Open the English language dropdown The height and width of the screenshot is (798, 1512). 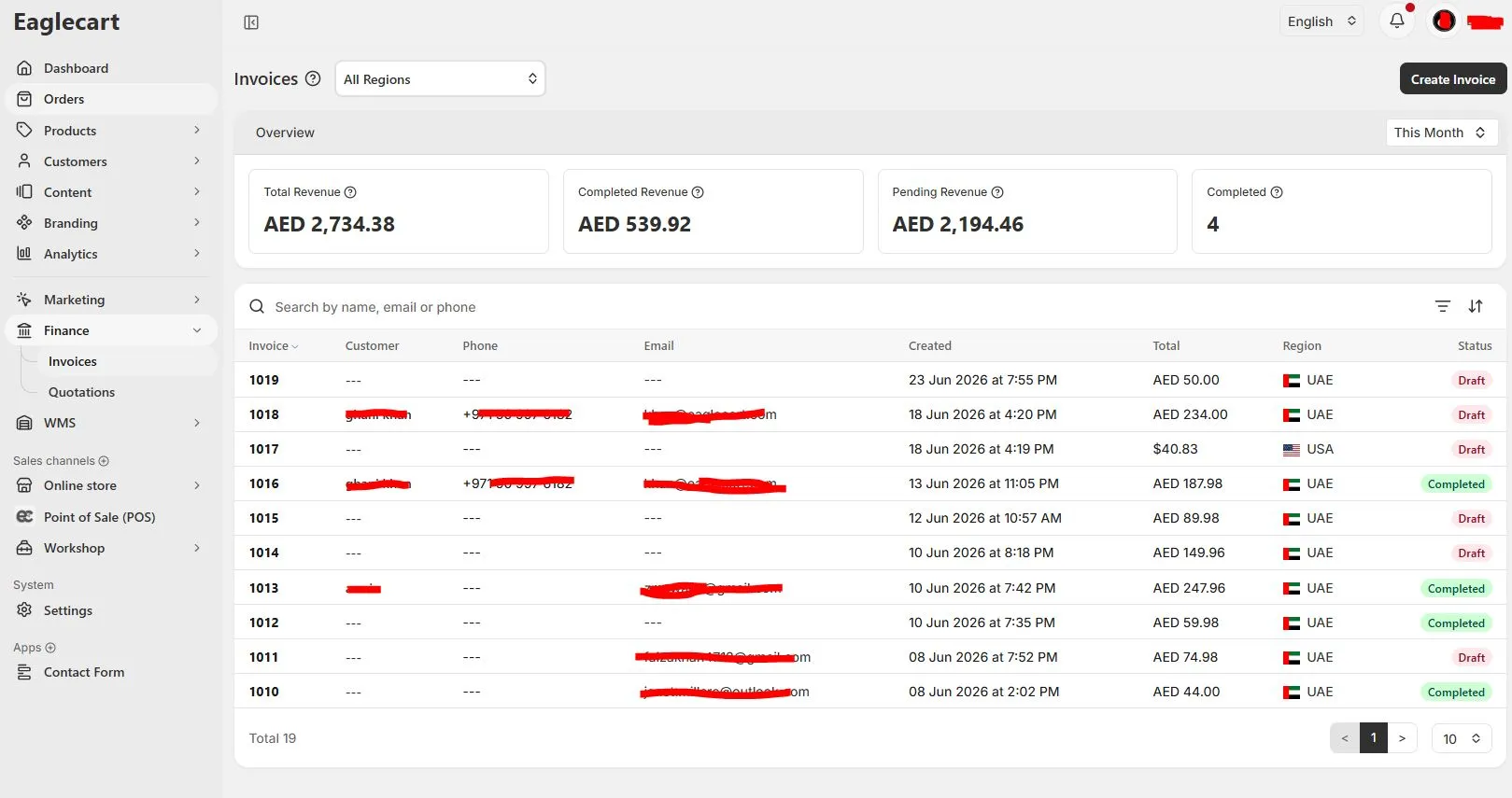pos(1321,21)
